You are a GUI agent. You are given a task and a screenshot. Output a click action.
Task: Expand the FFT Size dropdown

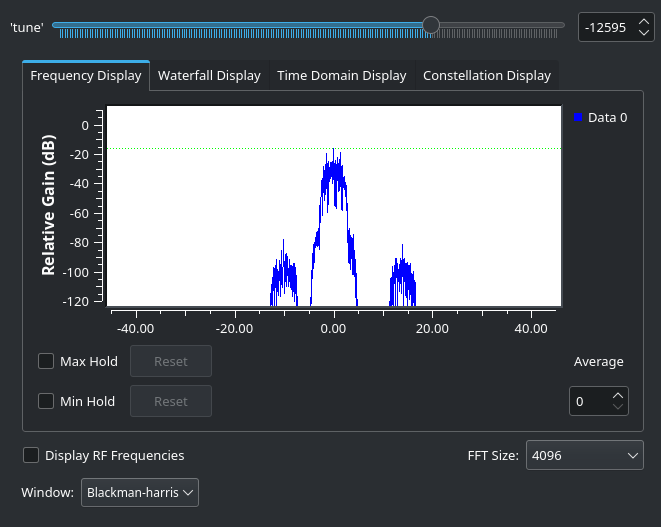click(x=584, y=455)
